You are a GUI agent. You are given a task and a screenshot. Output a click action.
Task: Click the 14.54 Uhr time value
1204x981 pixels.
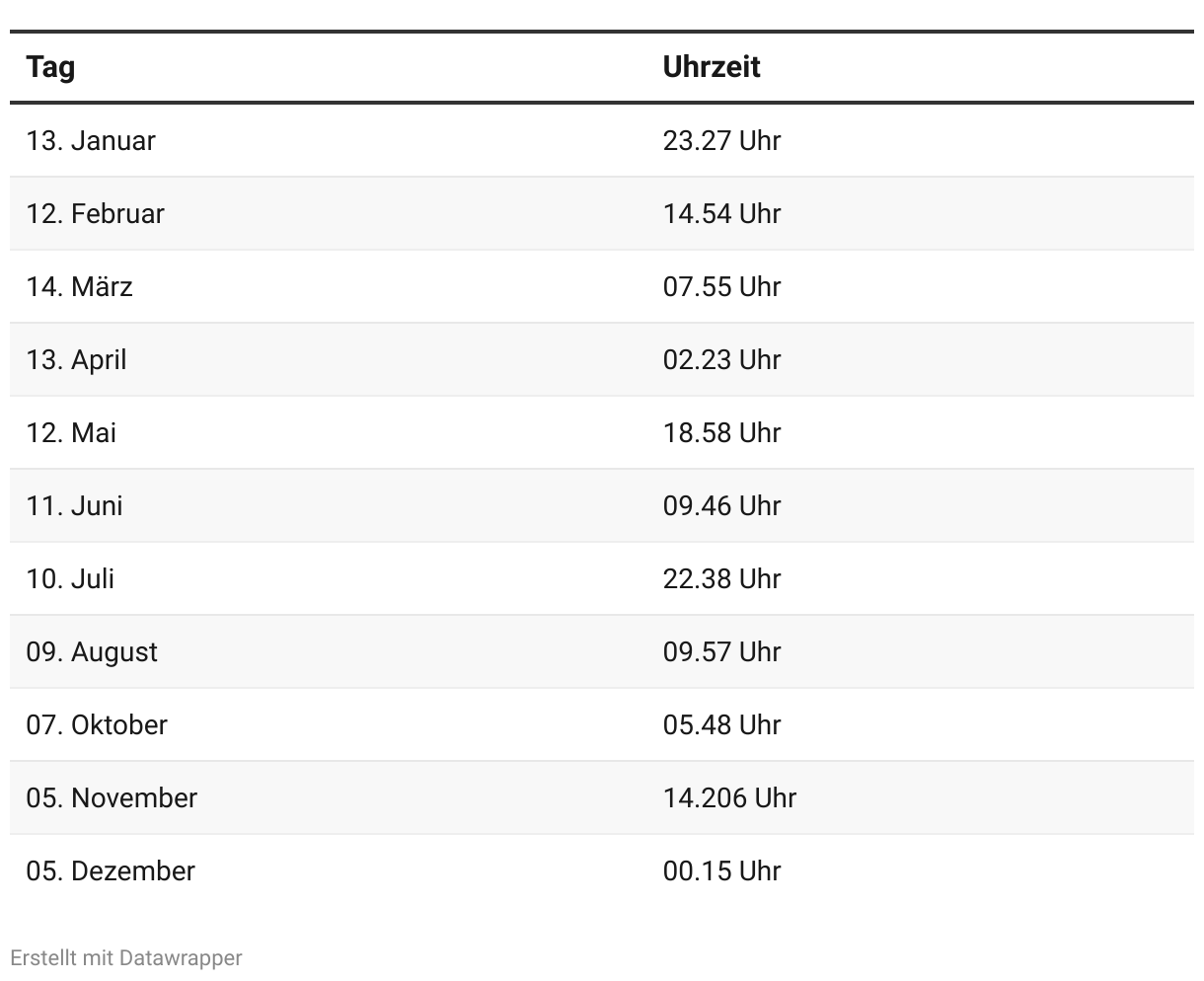click(721, 213)
